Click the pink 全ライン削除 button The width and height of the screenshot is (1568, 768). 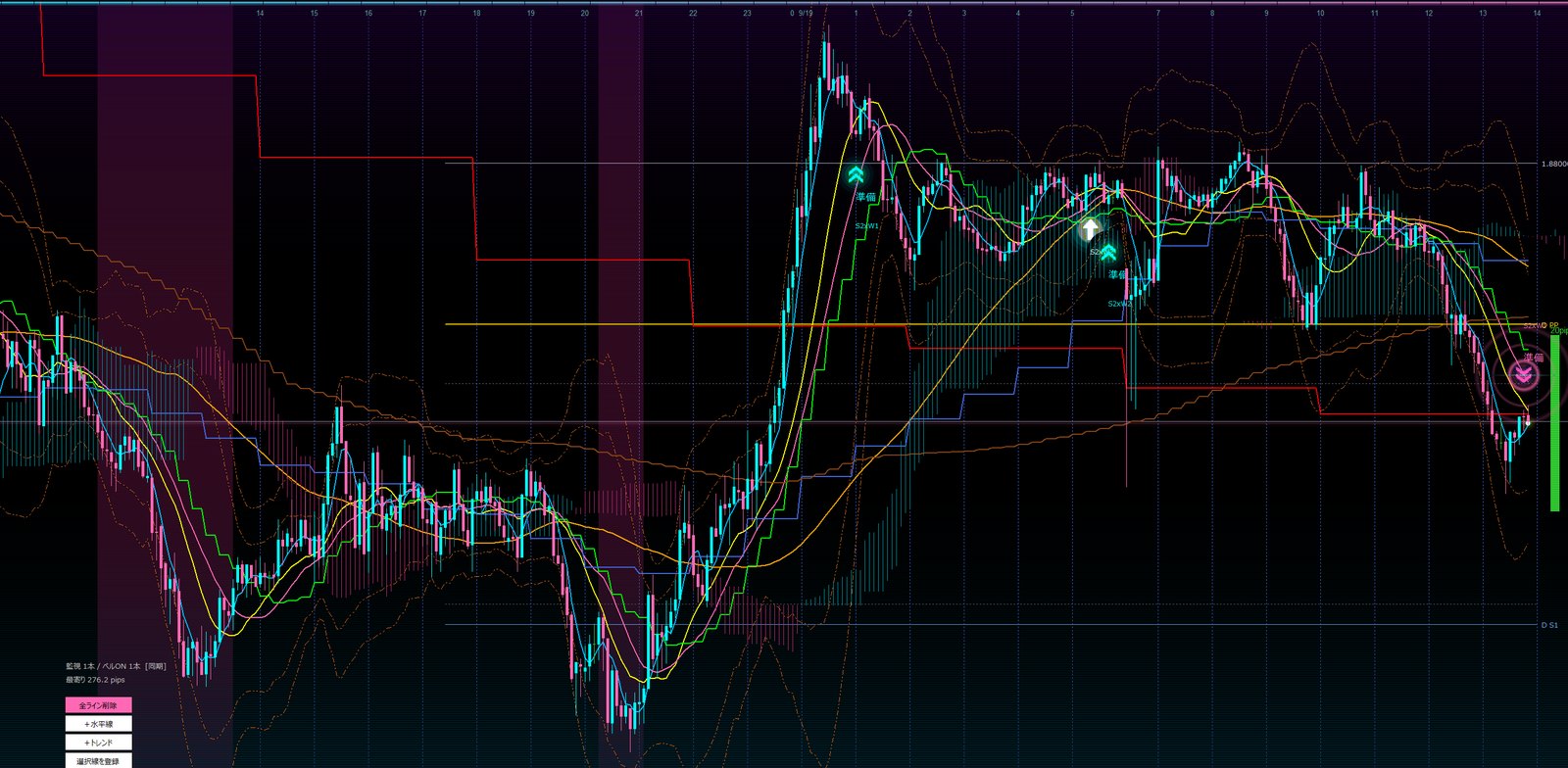coord(98,705)
